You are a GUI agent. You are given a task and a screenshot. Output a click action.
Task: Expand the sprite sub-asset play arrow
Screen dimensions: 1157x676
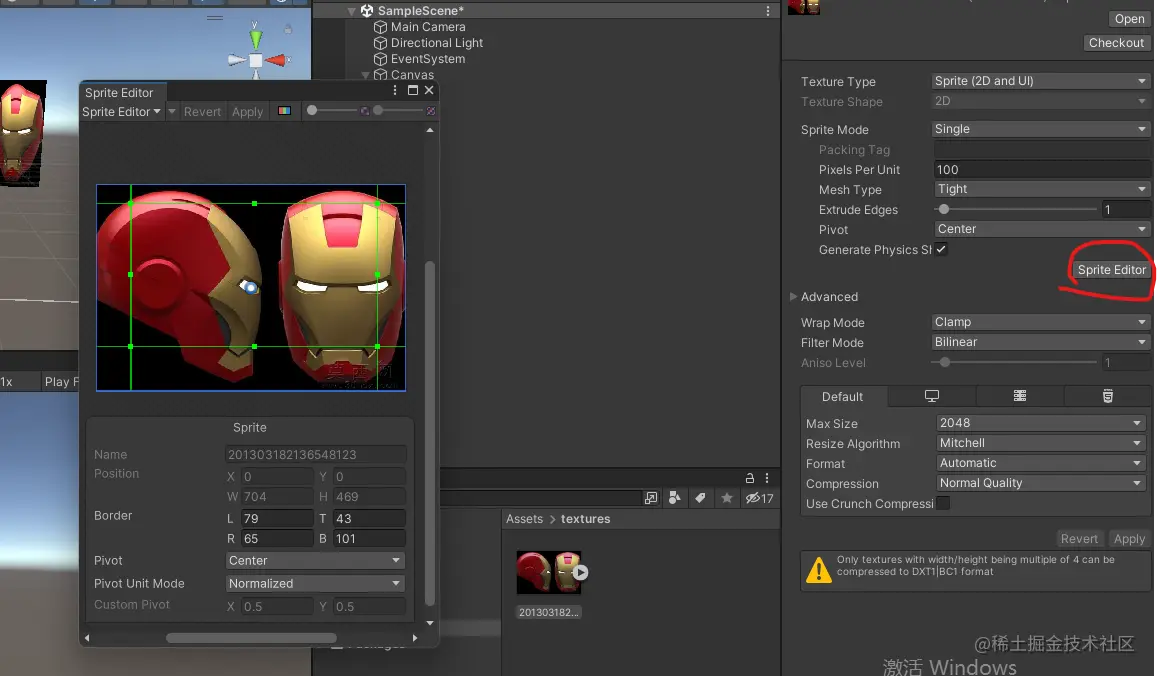point(581,572)
